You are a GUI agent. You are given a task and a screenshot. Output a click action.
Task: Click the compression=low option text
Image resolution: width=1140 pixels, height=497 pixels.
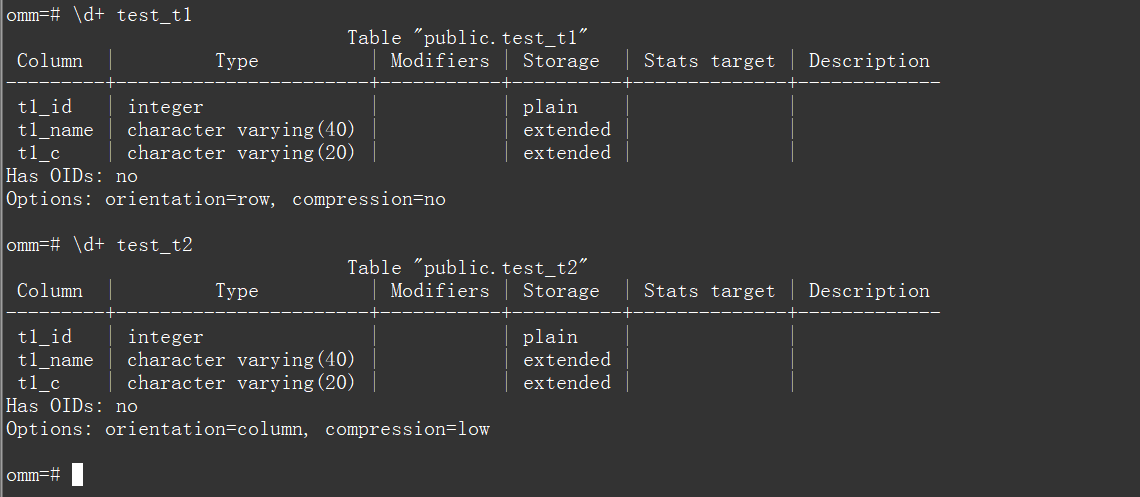[407, 429]
